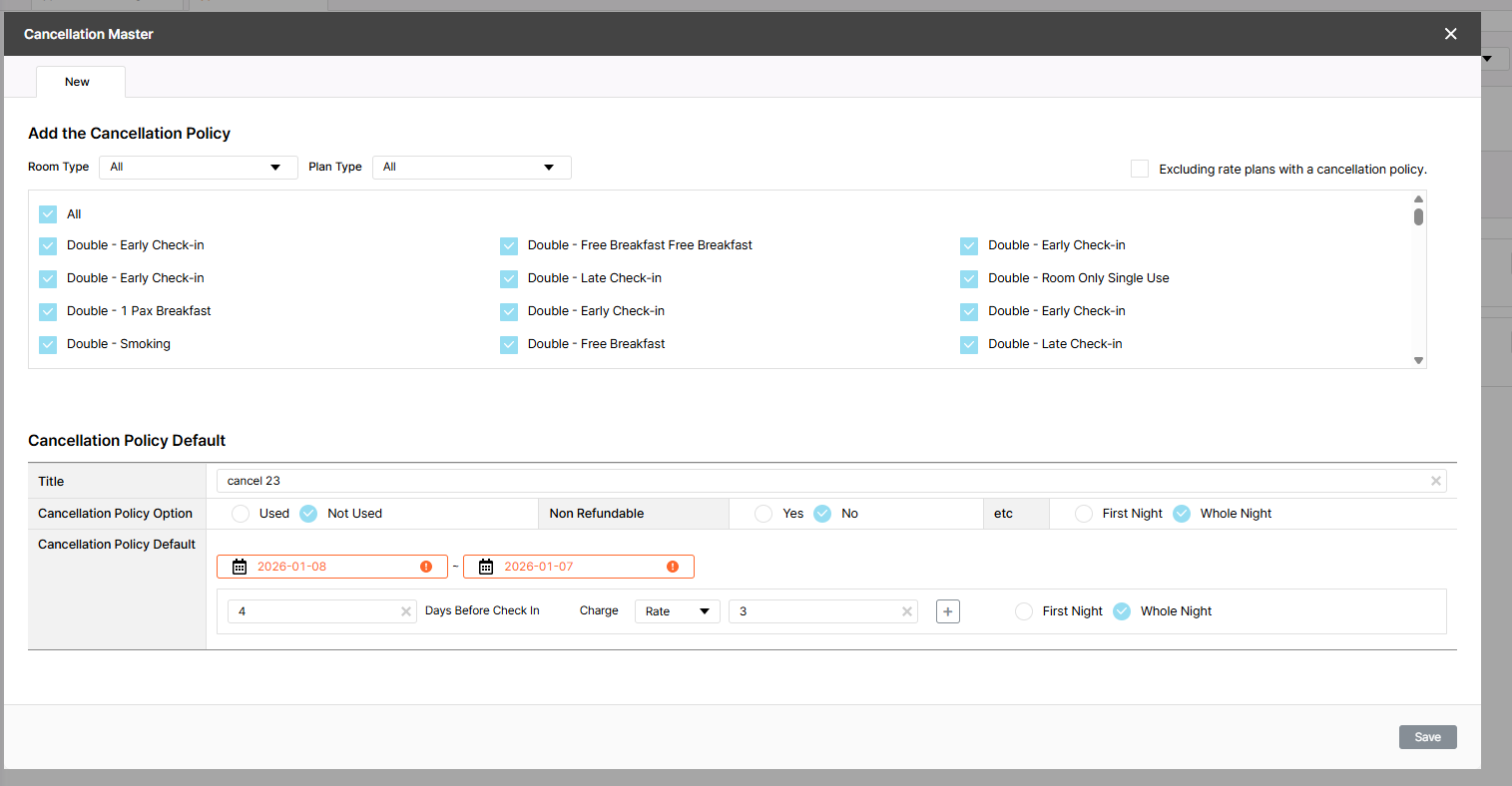
Task: Clear the Title field with X icon
Action: (1435, 481)
